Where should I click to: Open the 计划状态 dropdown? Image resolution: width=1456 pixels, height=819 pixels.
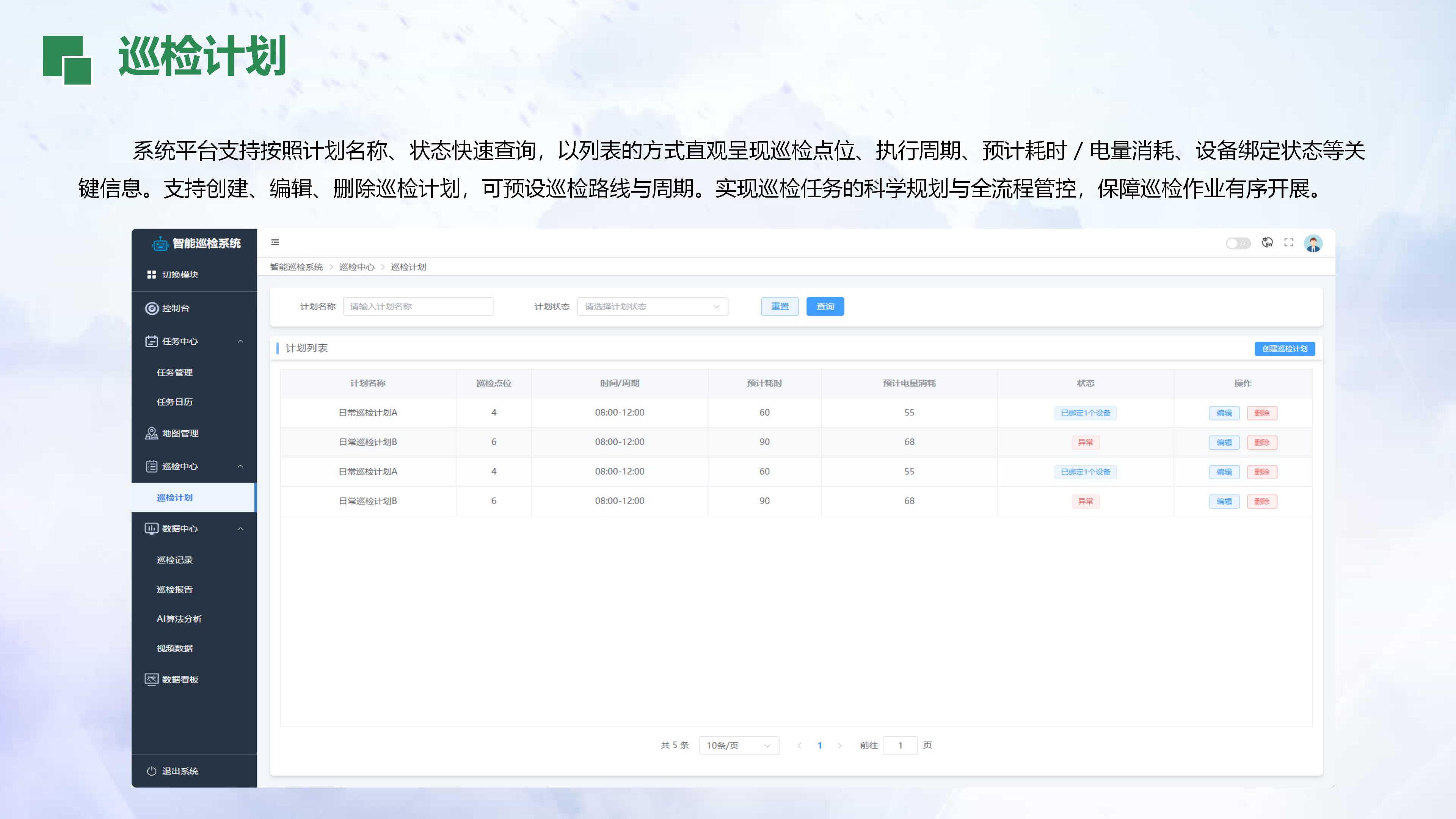click(x=653, y=306)
